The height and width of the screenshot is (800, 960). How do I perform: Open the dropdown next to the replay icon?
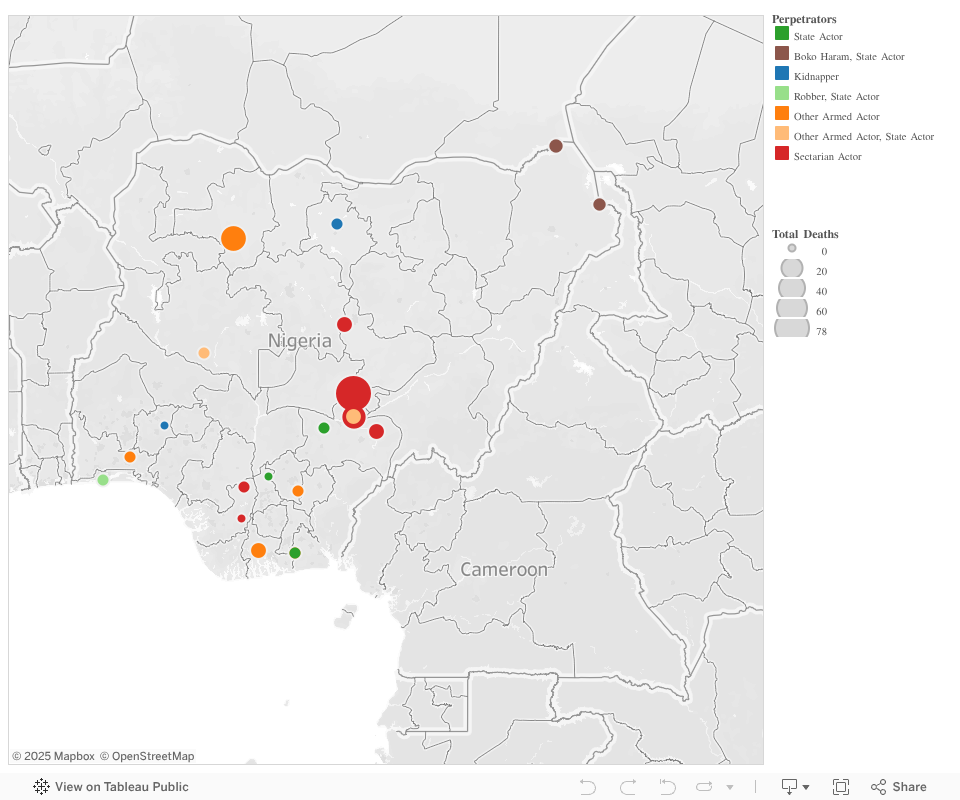730,787
